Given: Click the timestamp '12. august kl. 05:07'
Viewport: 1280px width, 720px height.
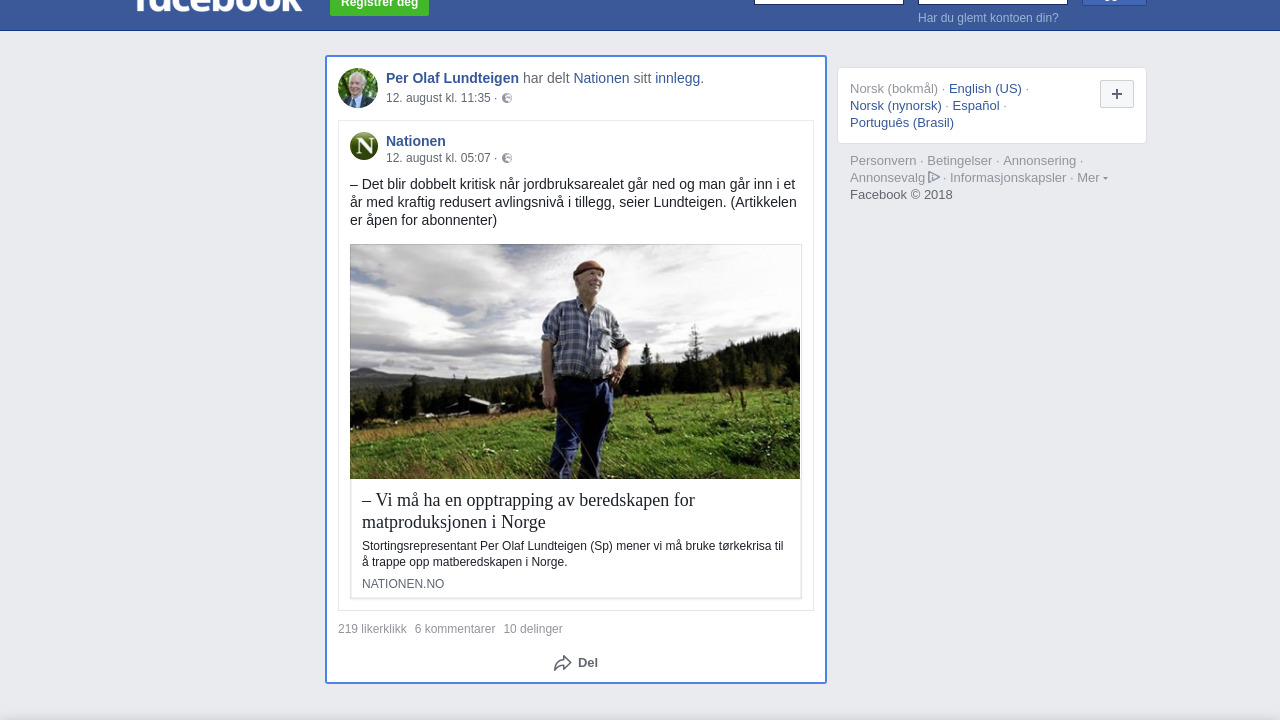Looking at the screenshot, I should [x=438, y=158].
